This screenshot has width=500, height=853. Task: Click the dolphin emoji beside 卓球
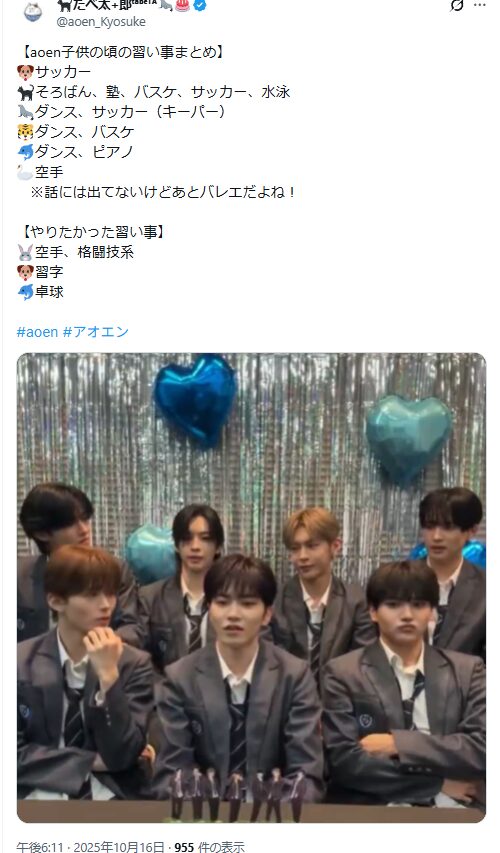click(x=26, y=292)
